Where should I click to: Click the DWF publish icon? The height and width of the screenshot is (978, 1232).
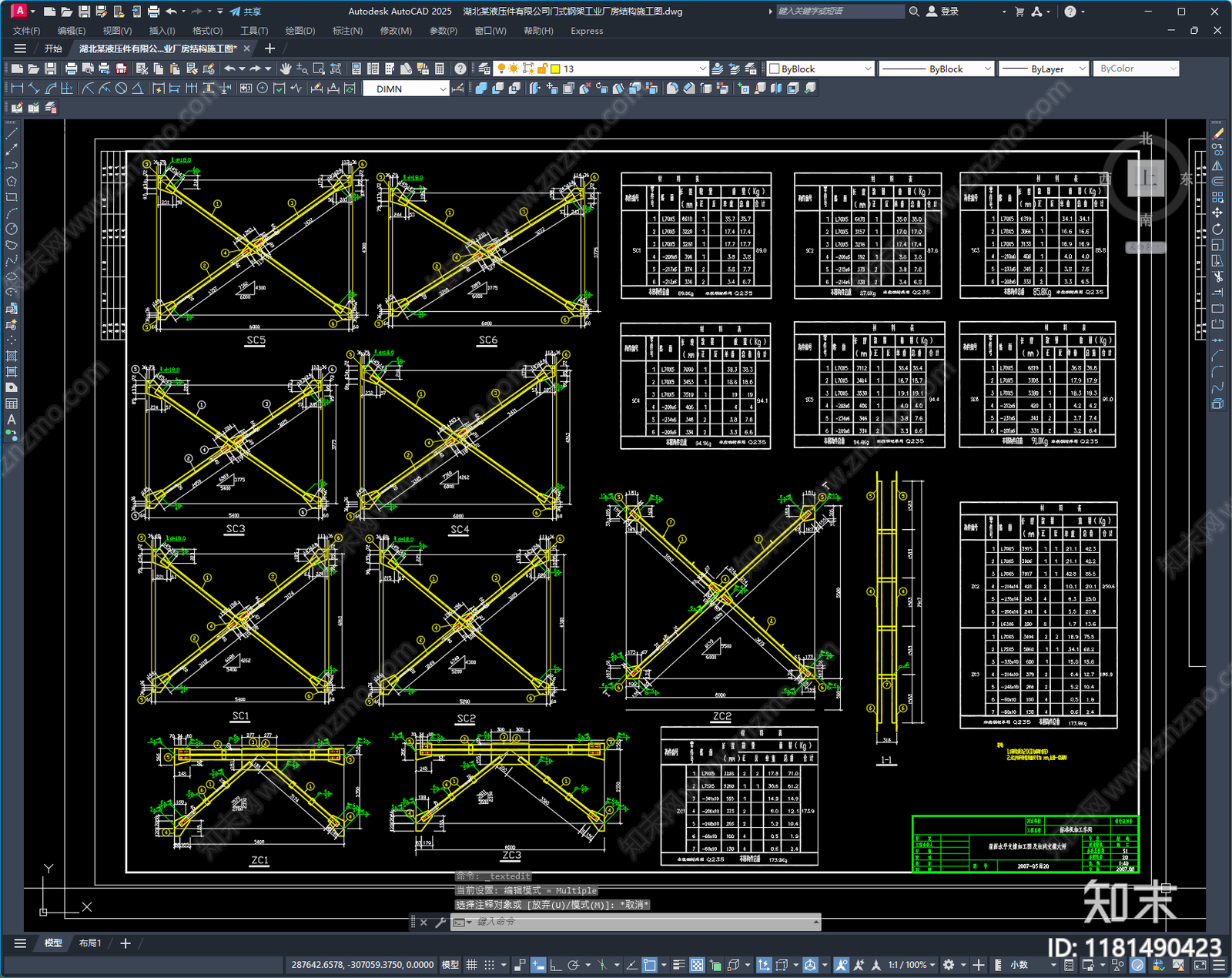tap(121, 69)
